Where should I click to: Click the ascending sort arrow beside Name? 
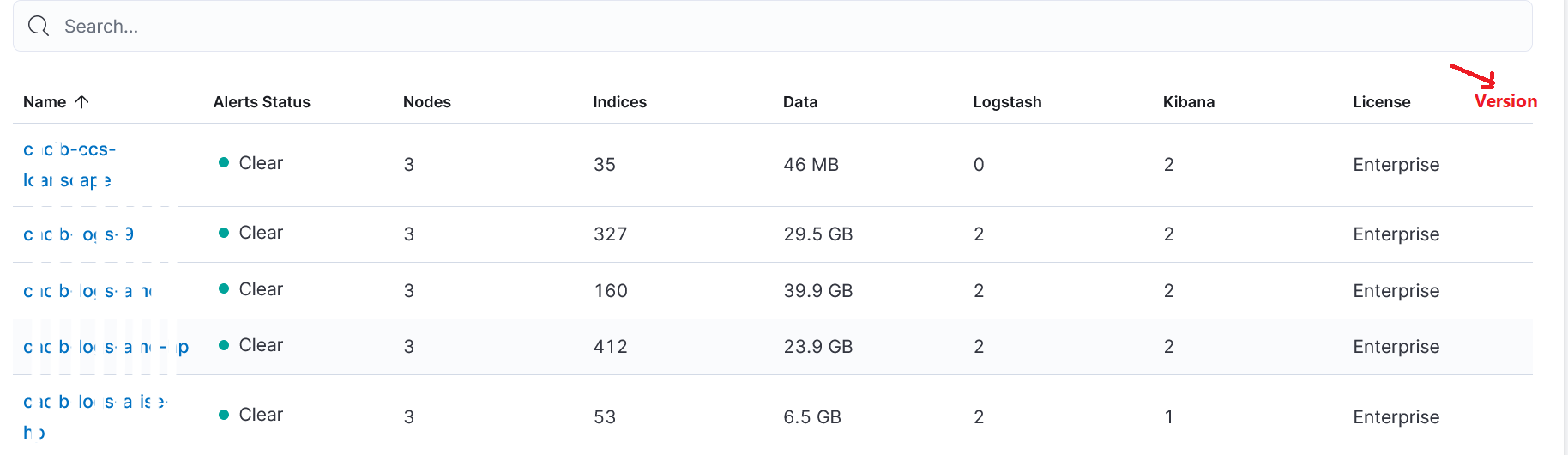[82, 102]
